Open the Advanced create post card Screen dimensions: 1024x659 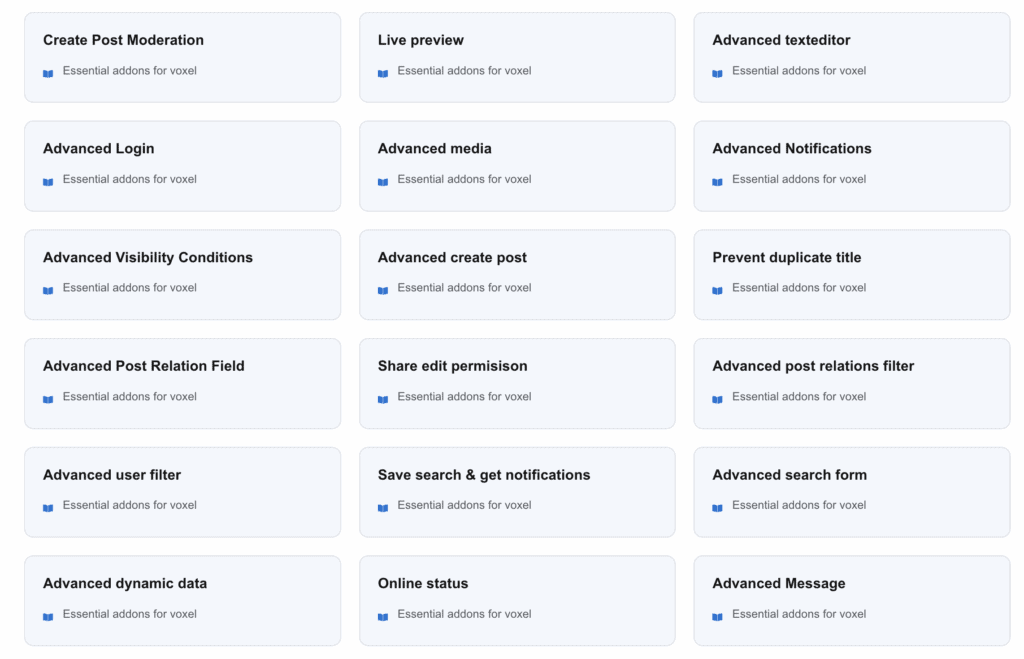click(452, 258)
